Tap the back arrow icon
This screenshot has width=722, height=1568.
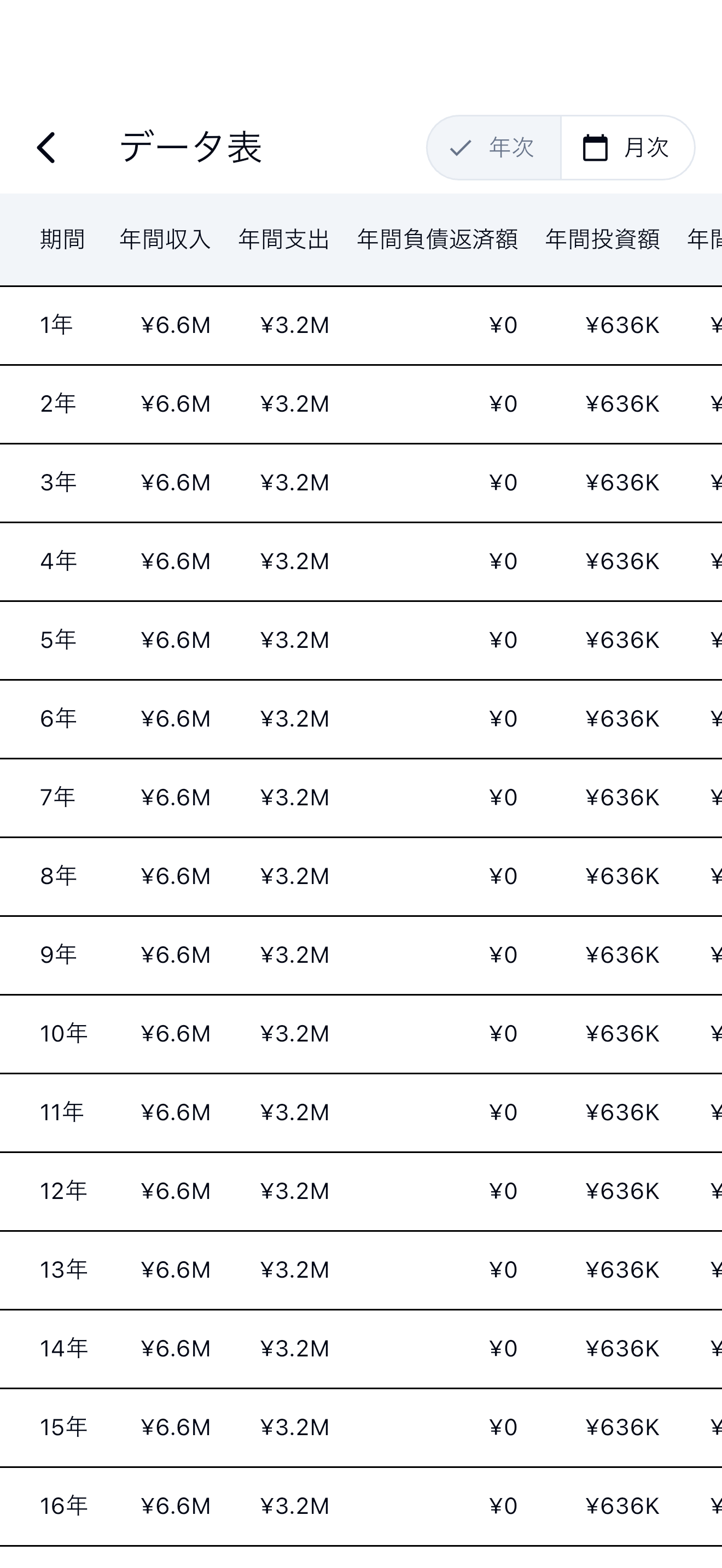point(46,148)
